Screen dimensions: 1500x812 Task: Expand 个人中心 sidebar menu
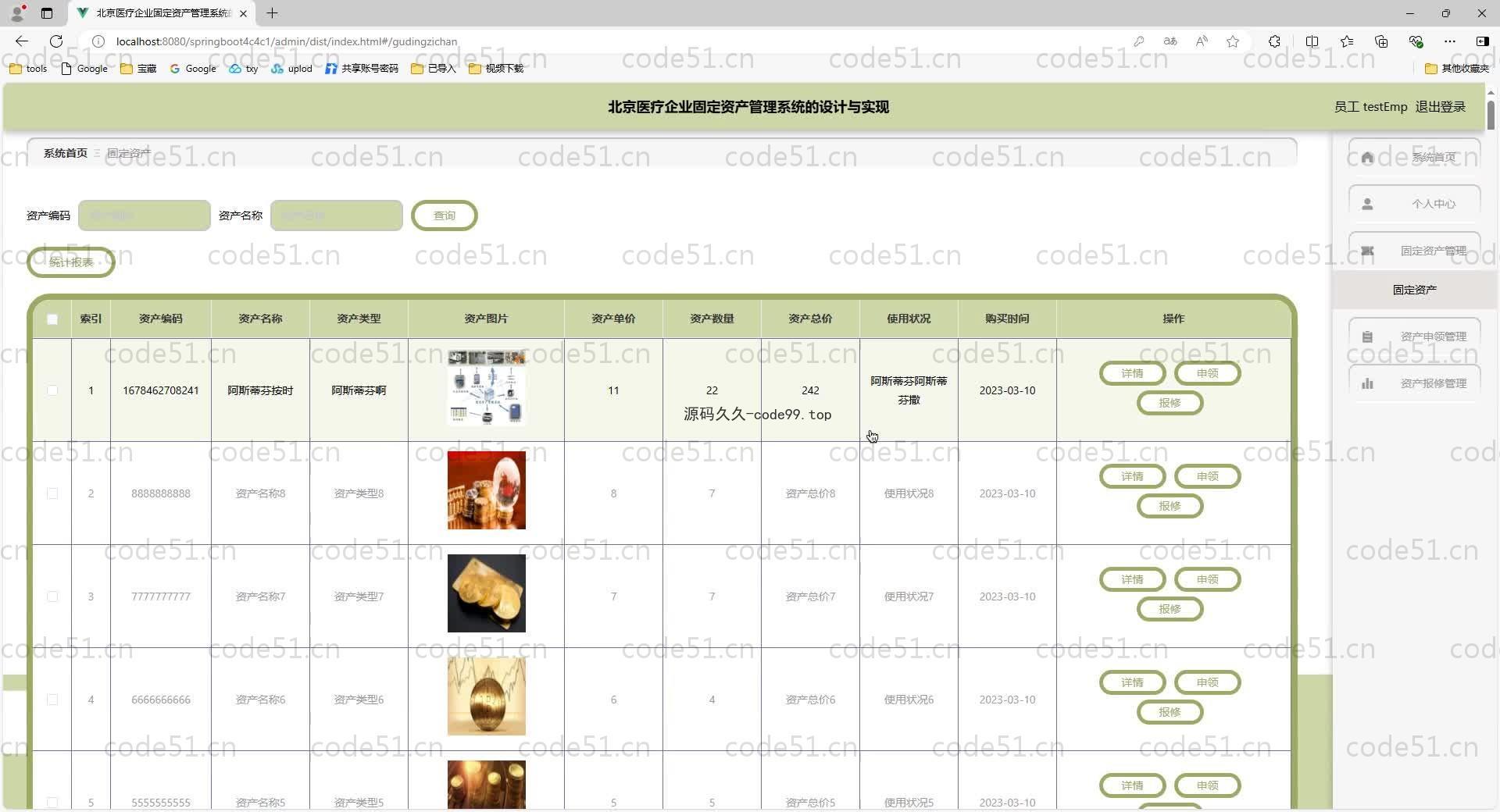point(1414,204)
